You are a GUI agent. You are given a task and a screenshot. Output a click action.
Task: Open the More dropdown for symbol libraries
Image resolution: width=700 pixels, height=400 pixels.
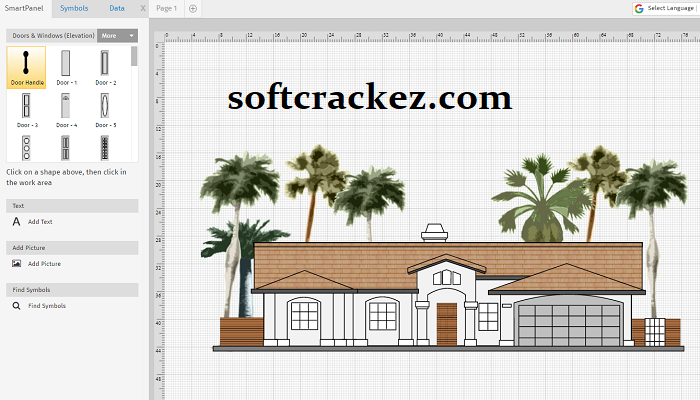coord(117,36)
